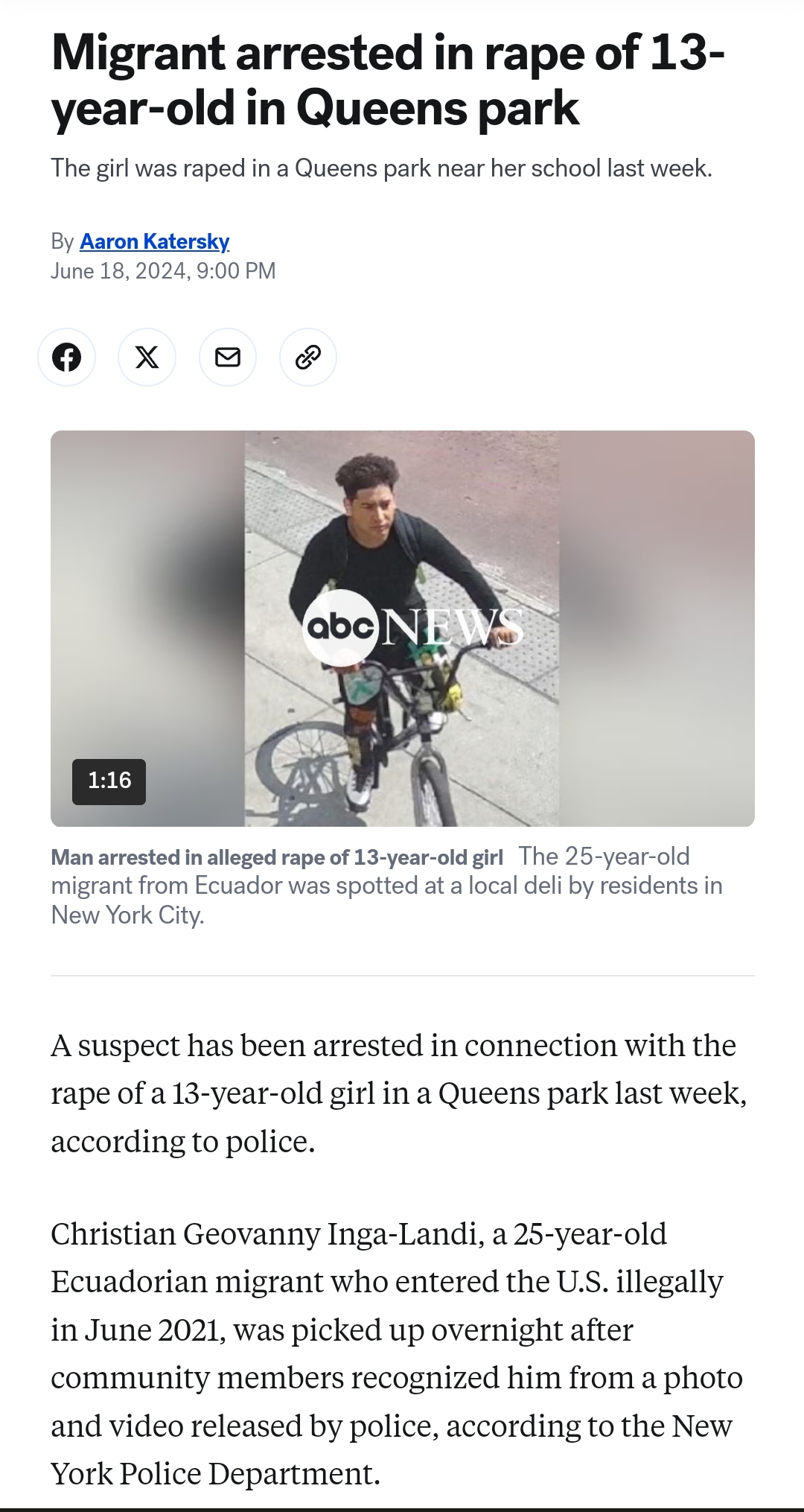Click the 1:16 video duration badge
The height and width of the screenshot is (1512, 804).
coord(109,781)
